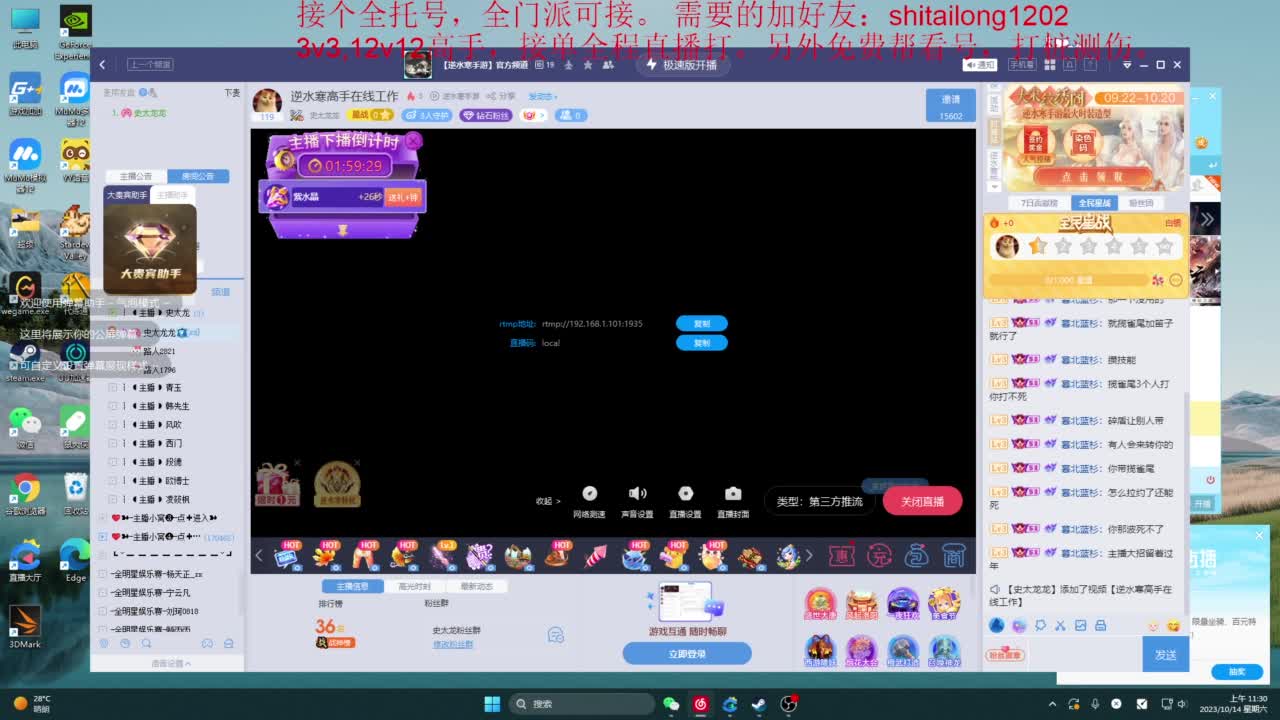1280x720 pixels.
Task: Click the 邀请 invite button
Action: [951, 105]
